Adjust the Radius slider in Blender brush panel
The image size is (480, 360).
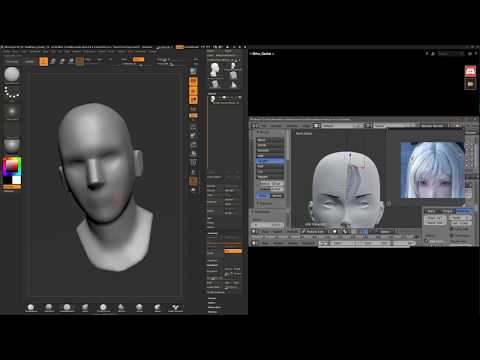[270, 183]
